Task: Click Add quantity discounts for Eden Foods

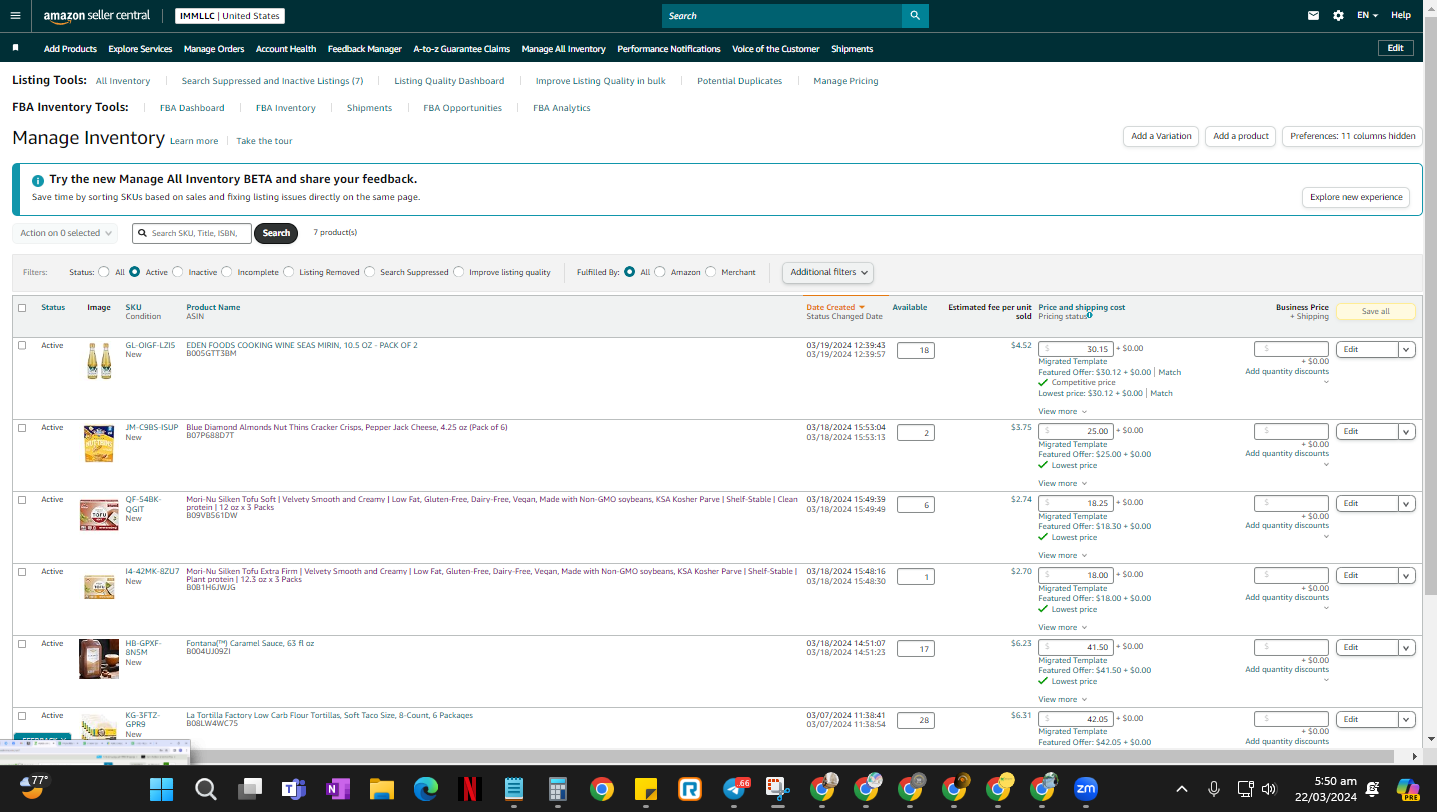Action: pos(1287,371)
